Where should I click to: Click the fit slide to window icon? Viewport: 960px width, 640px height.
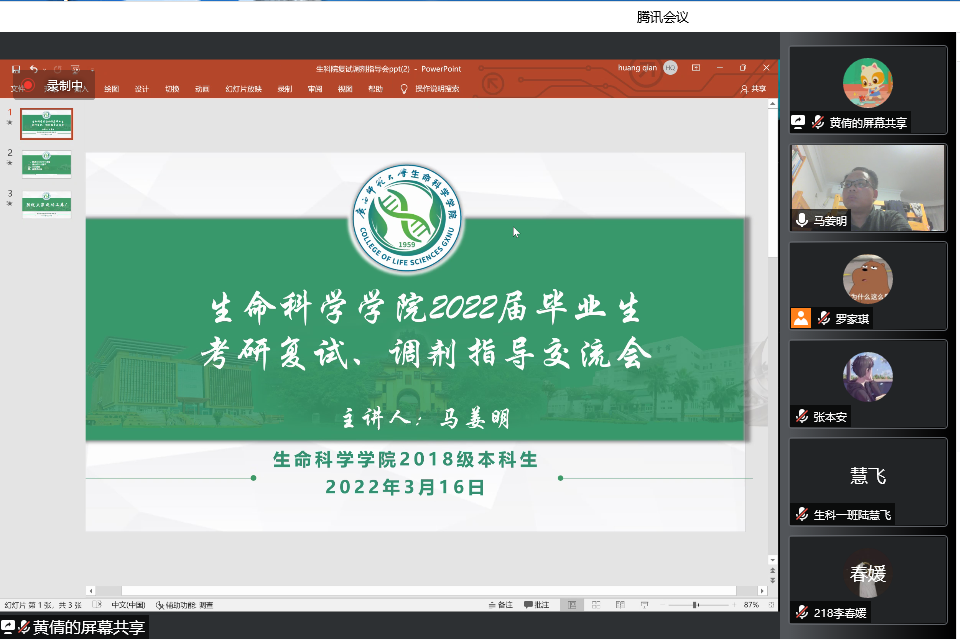point(770,605)
